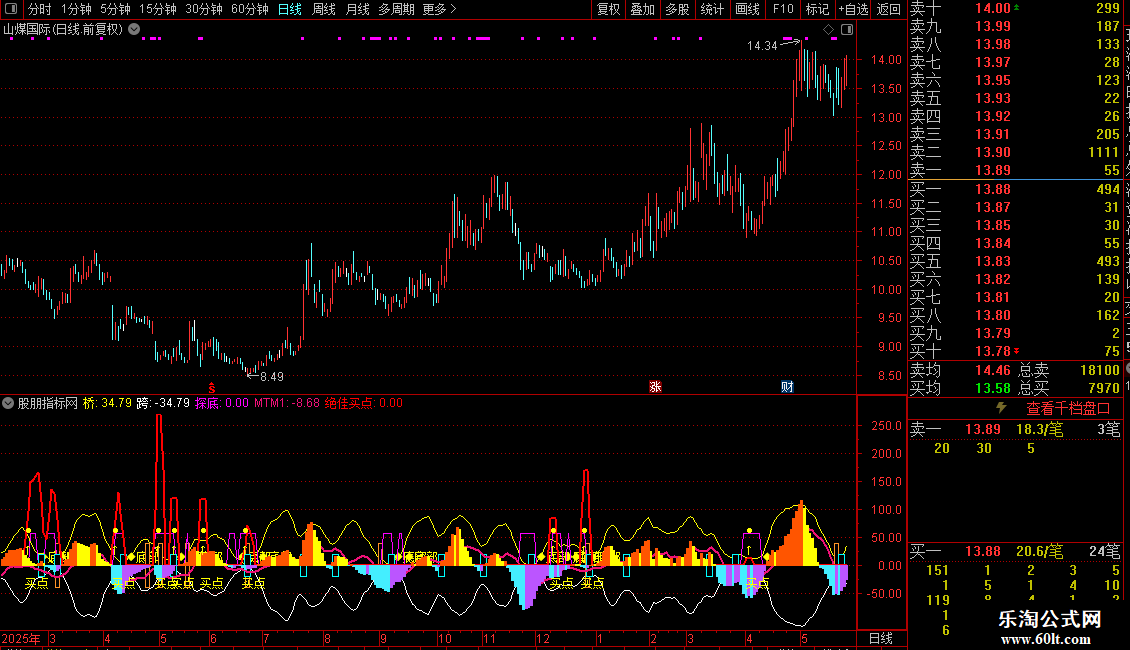Viewport: 1130px width, 650px height.
Task: Collapse the 股朋指标网 indicator panel
Action: click(8, 403)
